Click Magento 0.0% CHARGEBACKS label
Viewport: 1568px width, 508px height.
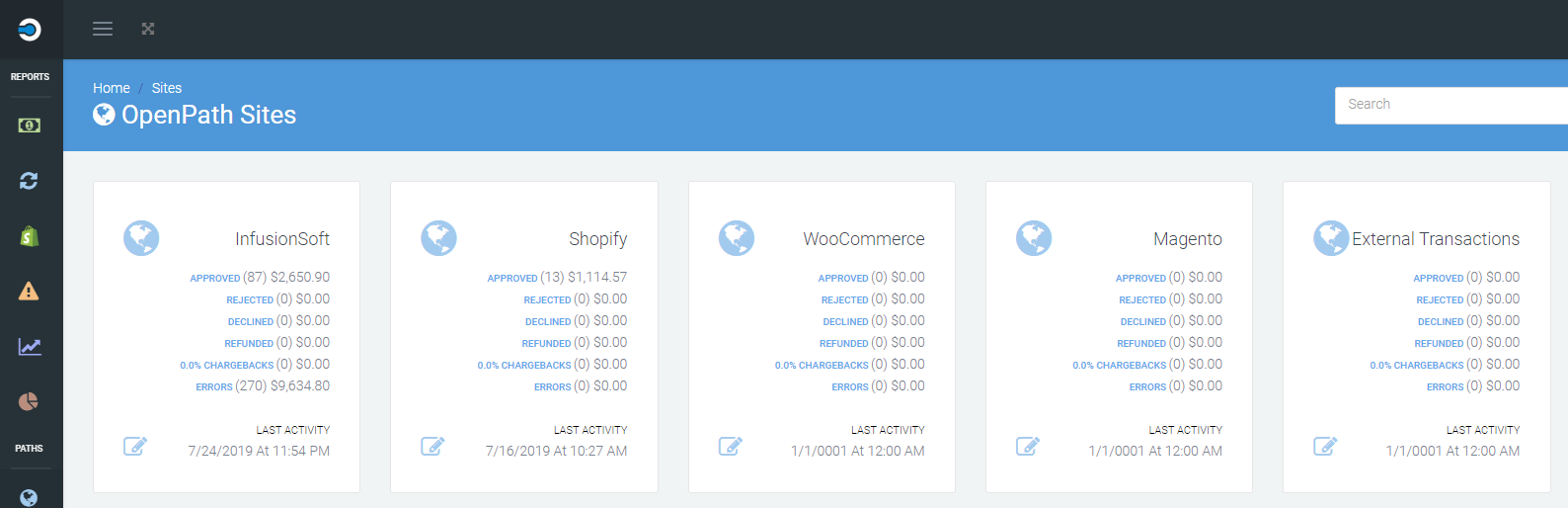tap(1120, 366)
